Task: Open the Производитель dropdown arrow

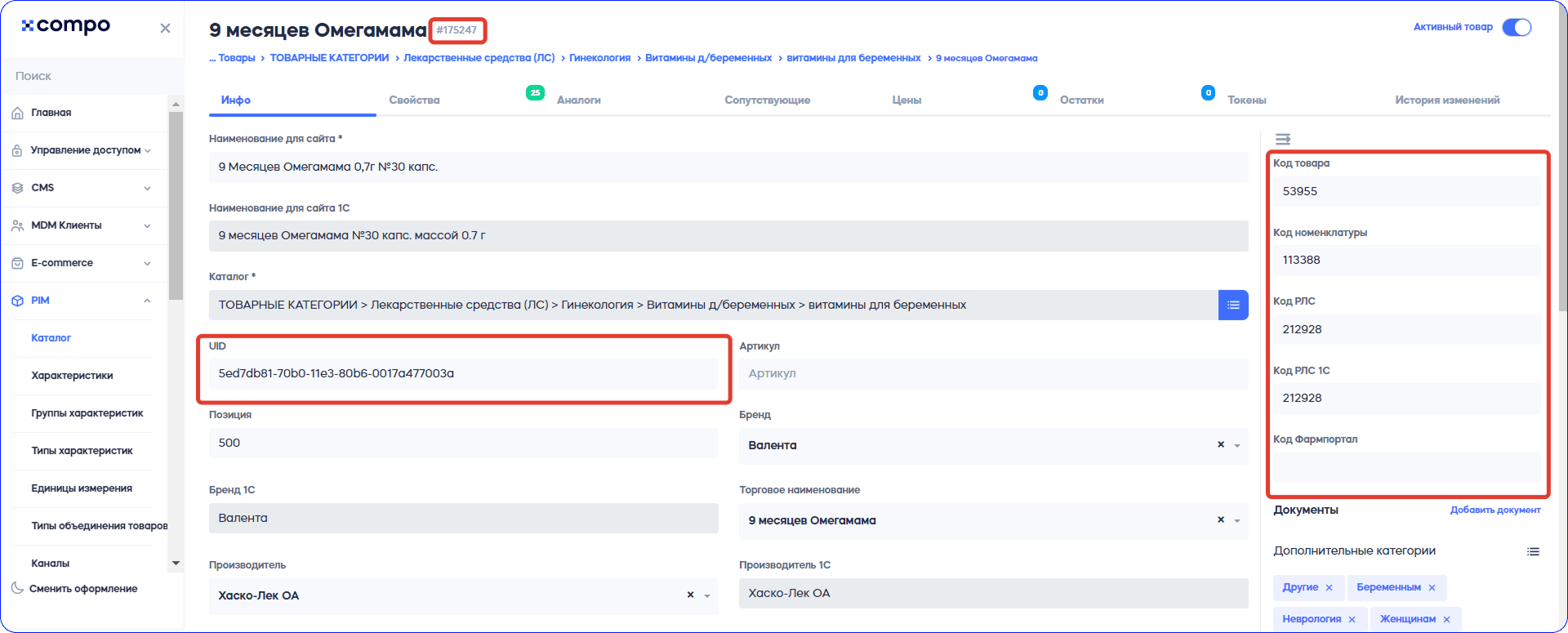Action: (707, 596)
